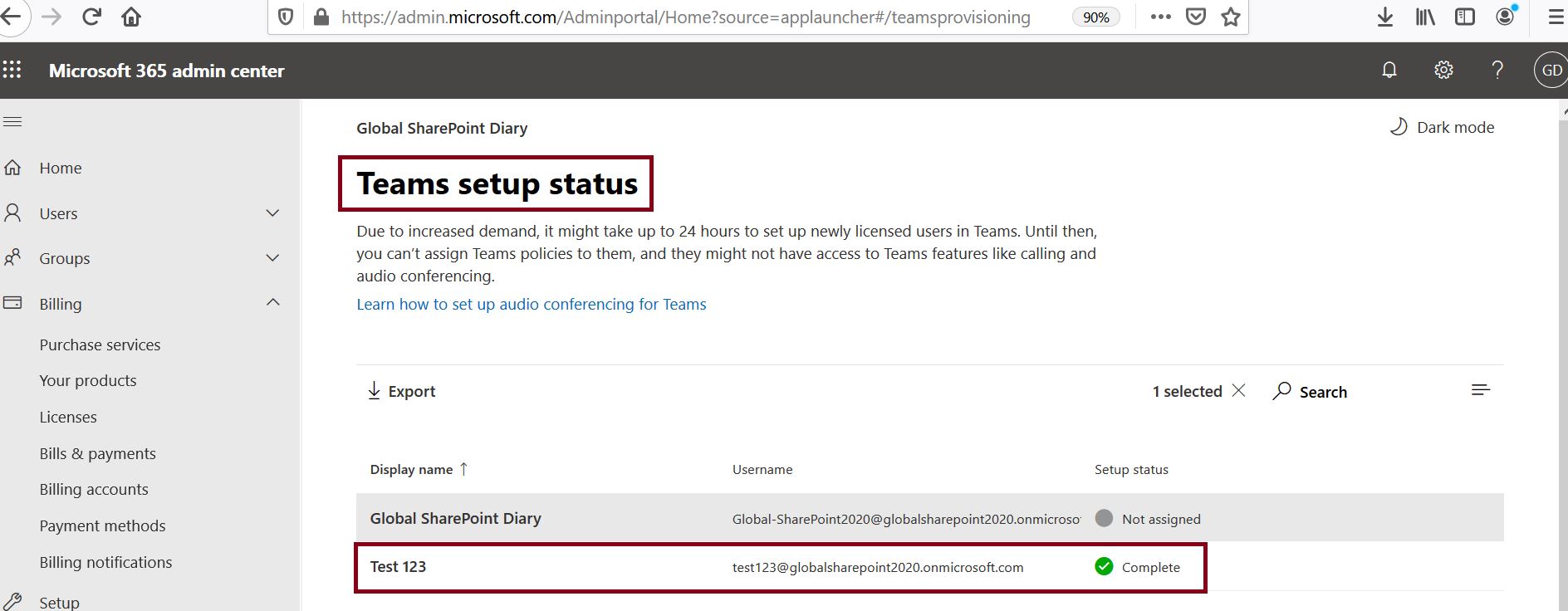Viewport: 1568px width, 611px height.
Task: Click the Export download arrow icon
Action: click(374, 391)
